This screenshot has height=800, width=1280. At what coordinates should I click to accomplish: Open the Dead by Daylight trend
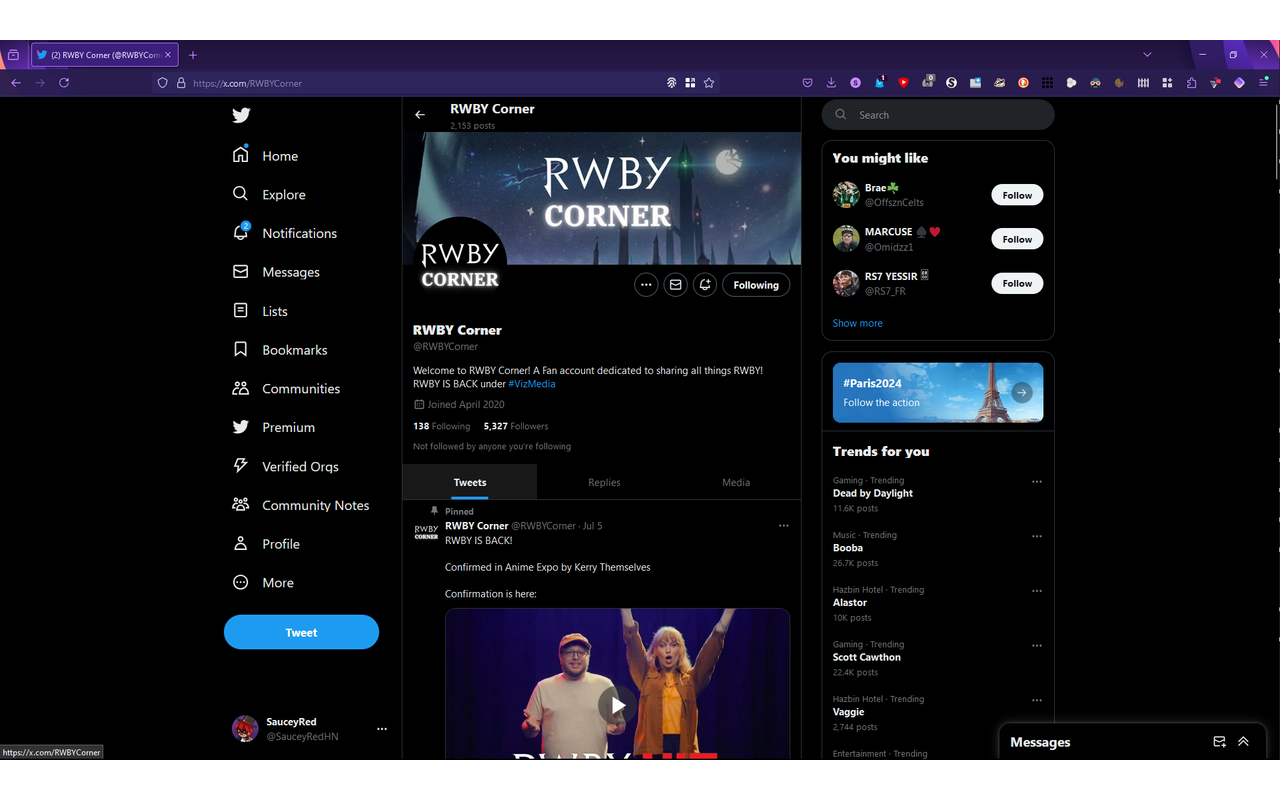873,493
